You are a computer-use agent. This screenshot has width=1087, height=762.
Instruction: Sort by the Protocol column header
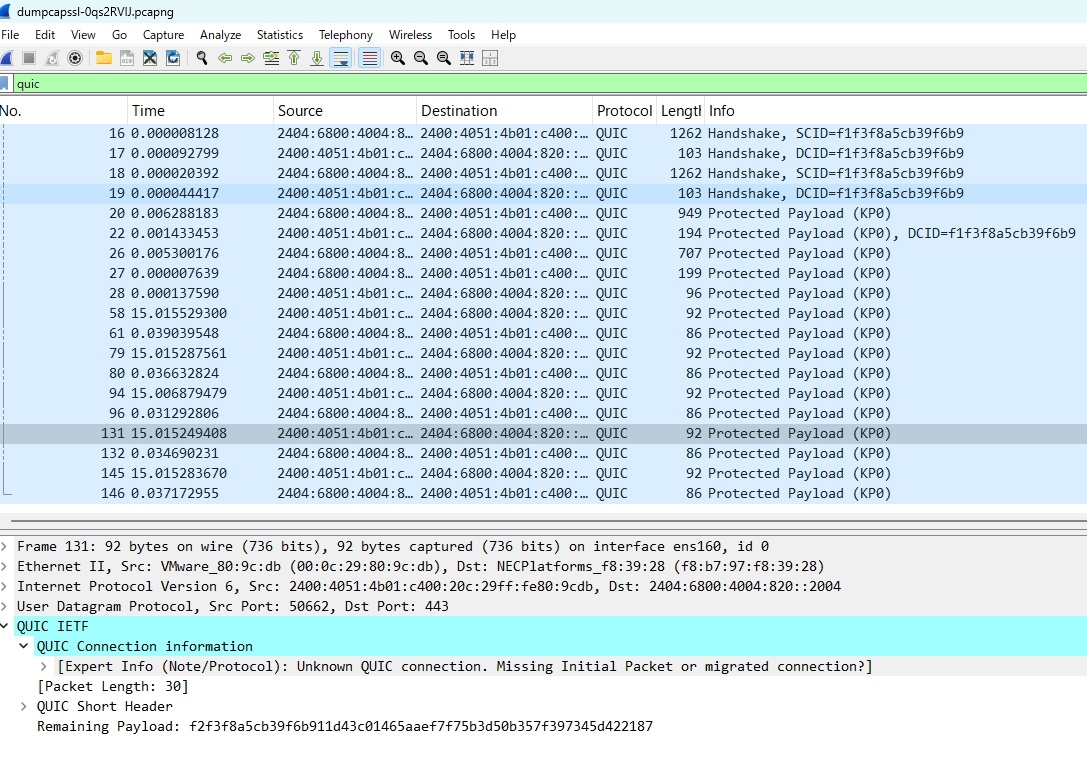coord(624,111)
